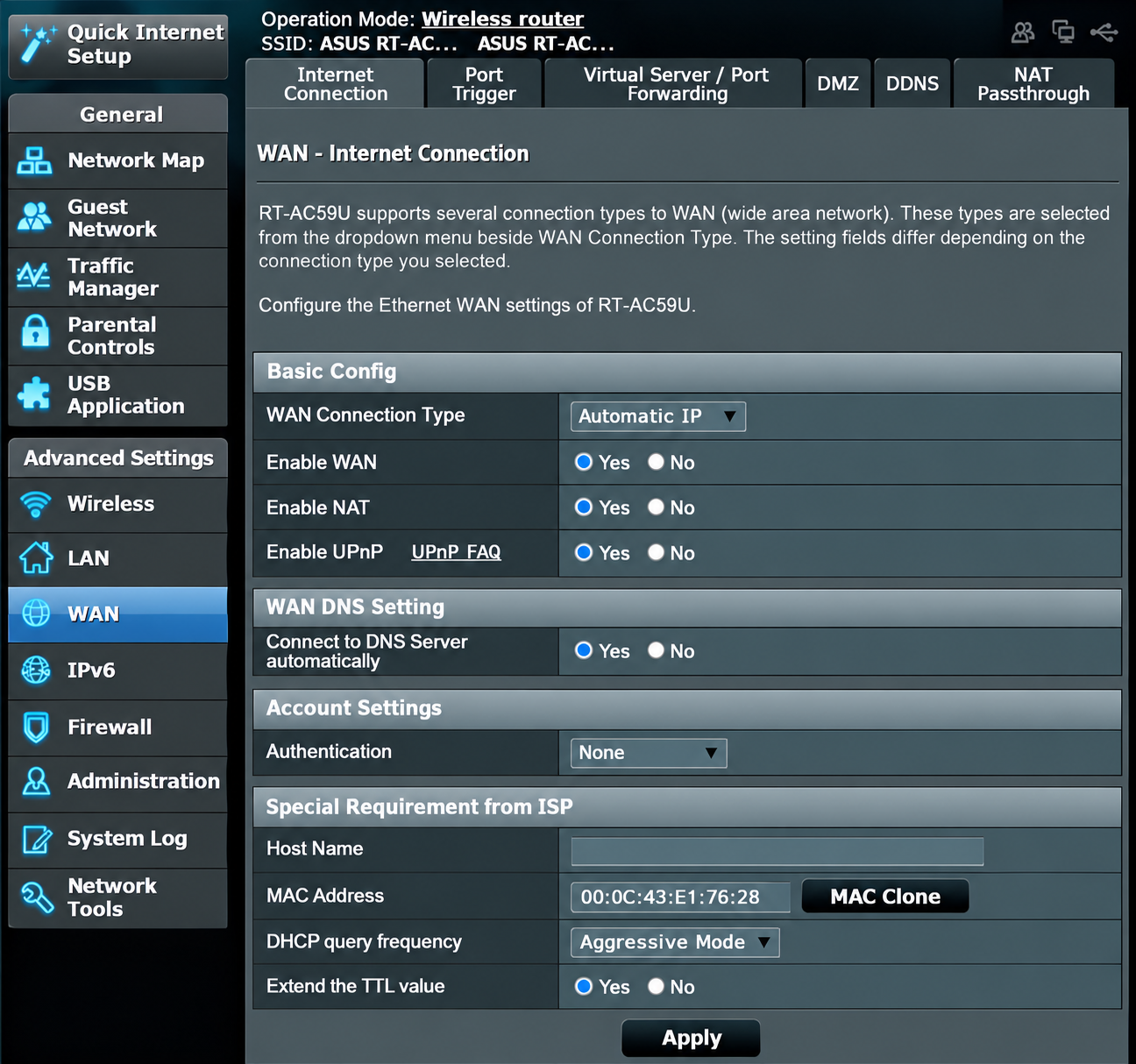Click the General sidebar heading
The width and height of the screenshot is (1136, 1064).
pos(118,114)
